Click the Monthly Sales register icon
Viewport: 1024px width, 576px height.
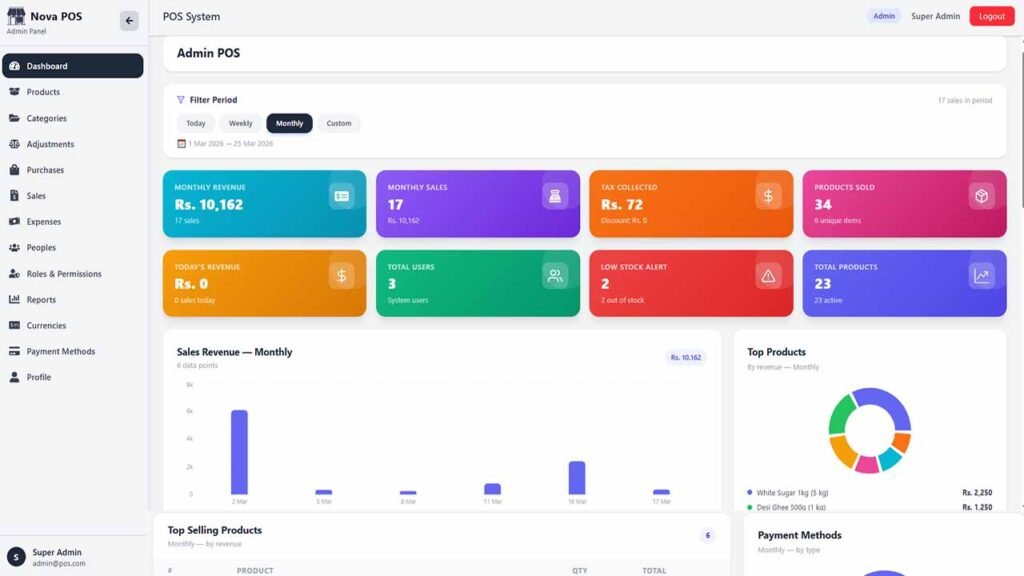point(555,196)
